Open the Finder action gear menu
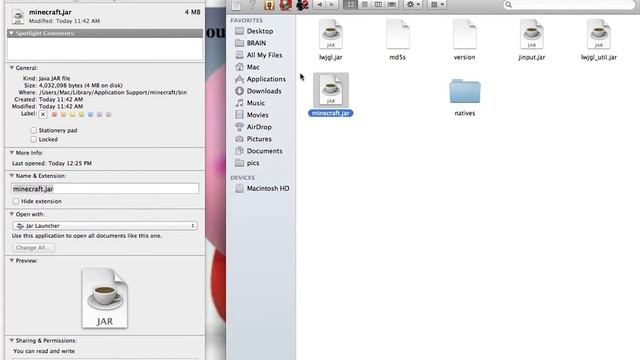Image resolution: width=640 pixels, height=360 pixels. (413, 4)
